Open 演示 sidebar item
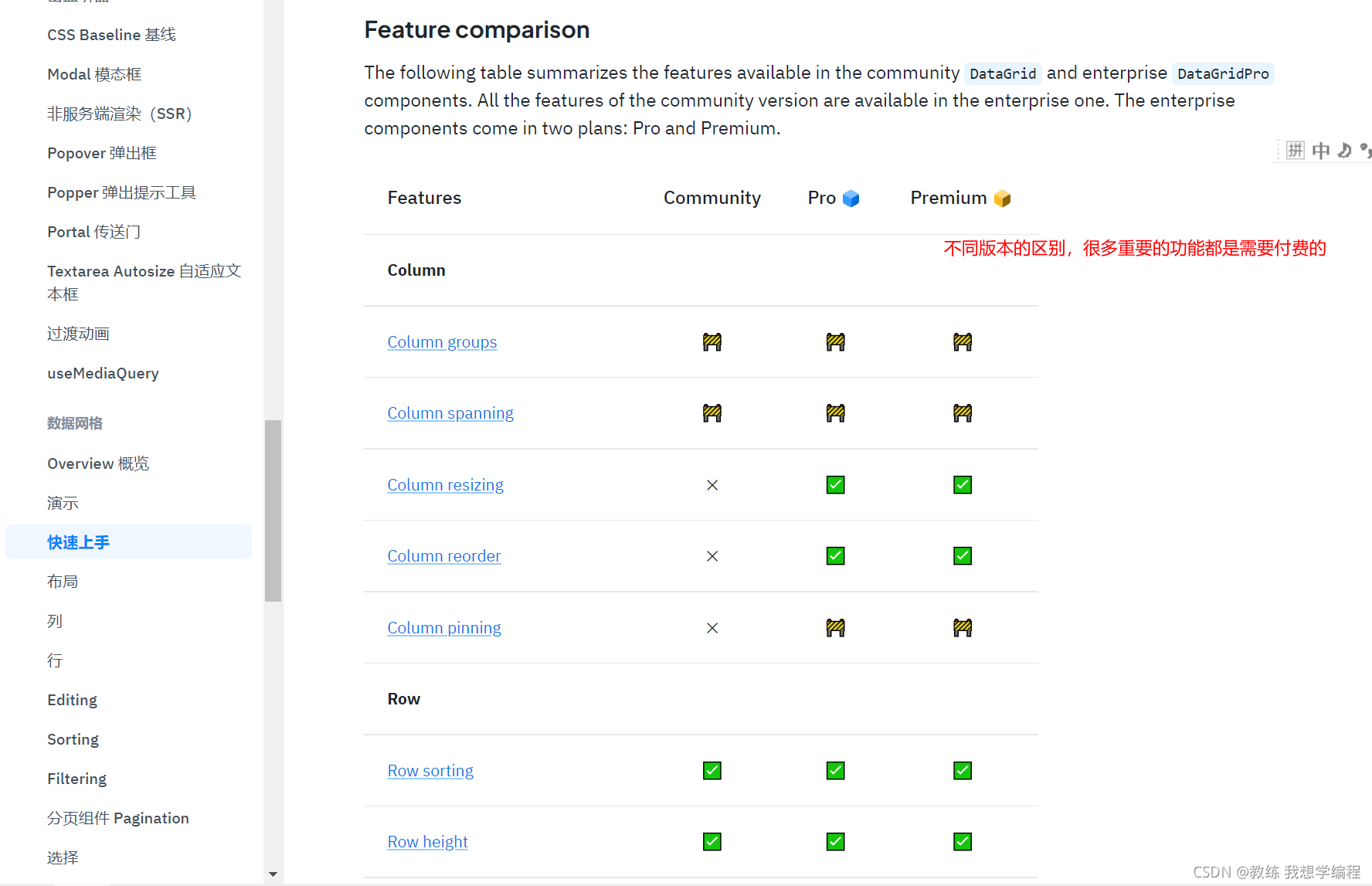This screenshot has width=1372, height=886. pyautogui.click(x=63, y=503)
